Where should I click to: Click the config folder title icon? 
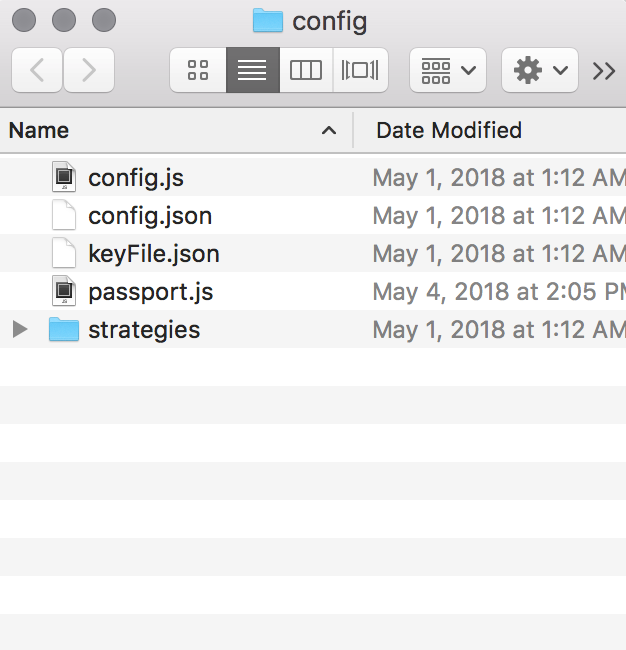(267, 20)
